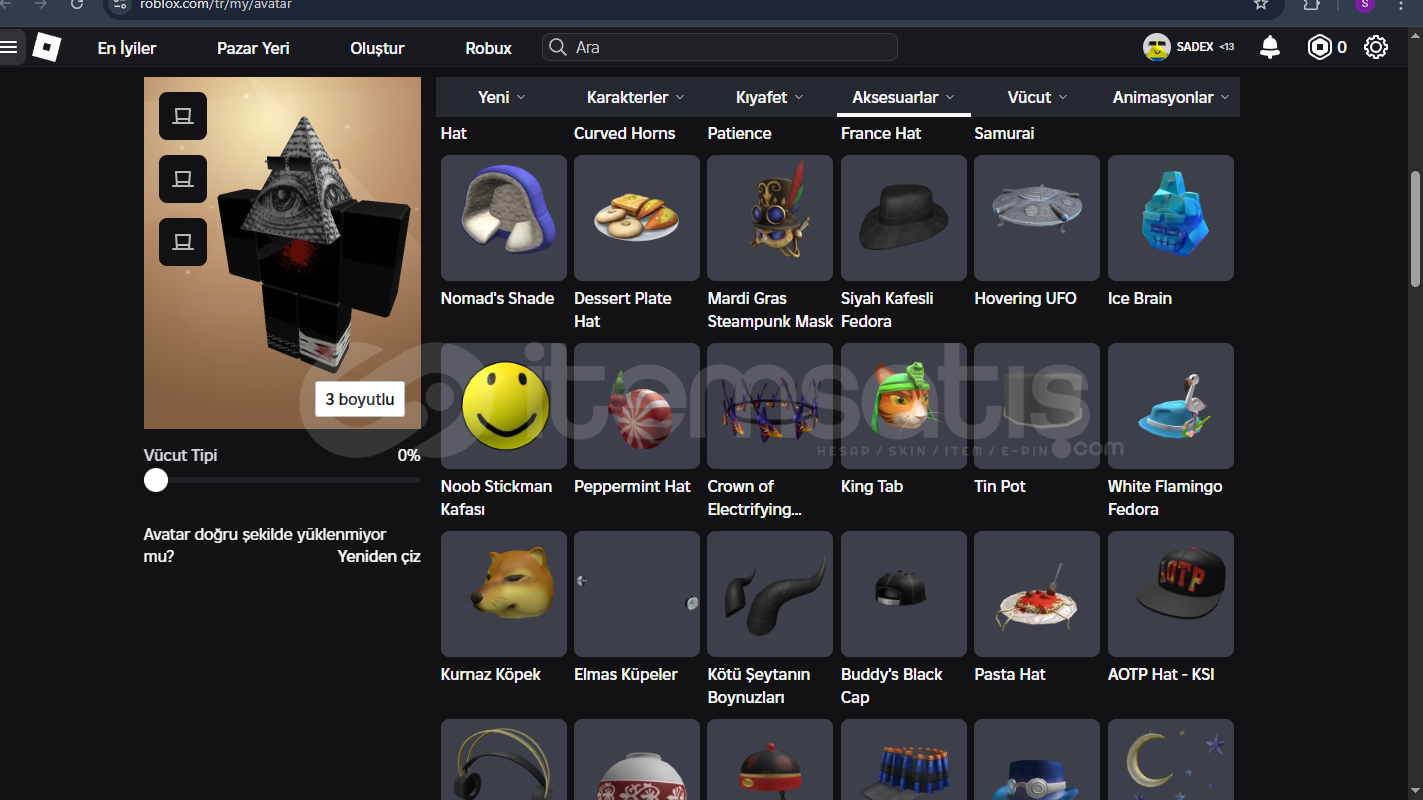This screenshot has width=1423, height=800.
Task: Click the search magnifier icon
Action: pyautogui.click(x=558, y=47)
